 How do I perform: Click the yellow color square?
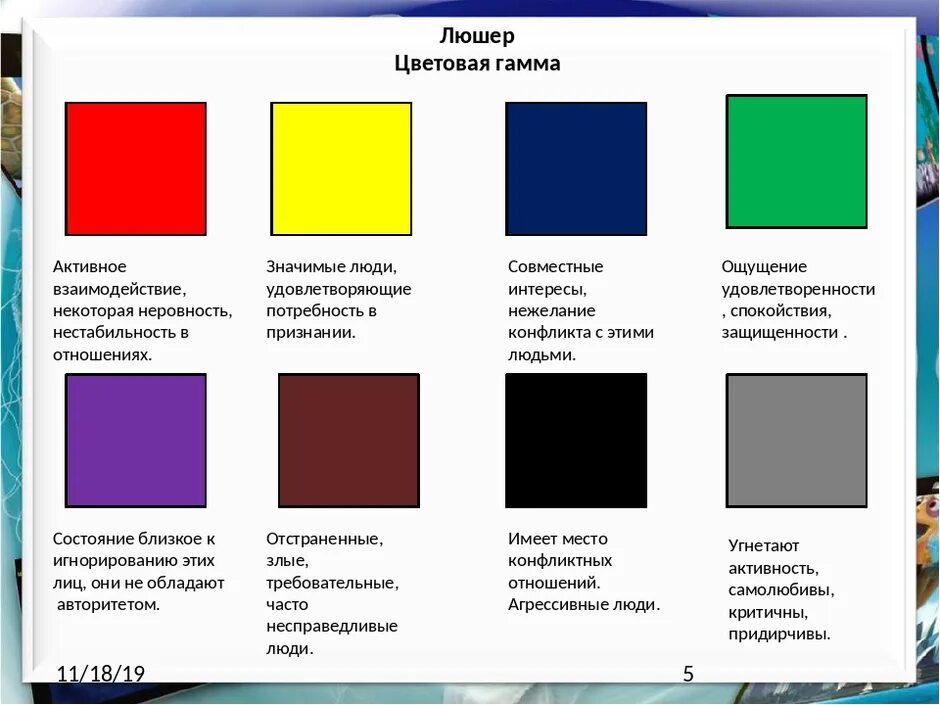tap(341, 168)
